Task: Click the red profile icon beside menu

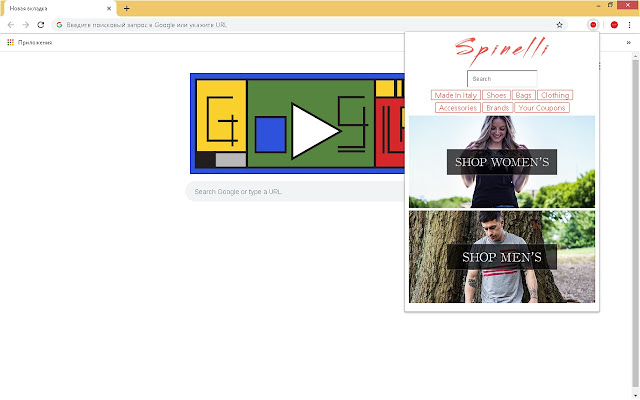Action: pyautogui.click(x=614, y=25)
